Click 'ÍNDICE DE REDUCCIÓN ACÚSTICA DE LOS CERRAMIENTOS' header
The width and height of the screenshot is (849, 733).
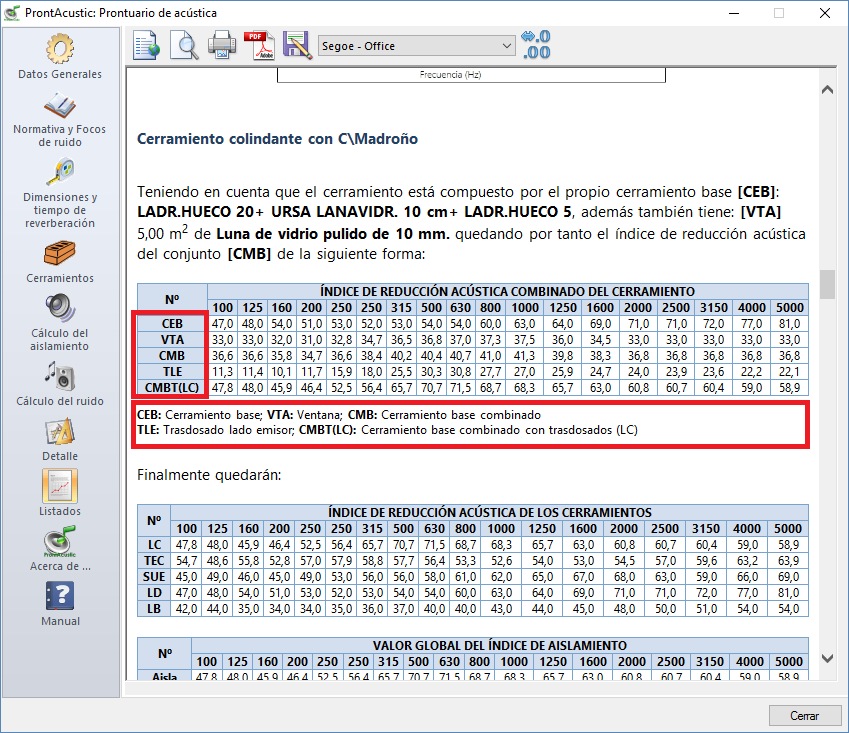(489, 512)
